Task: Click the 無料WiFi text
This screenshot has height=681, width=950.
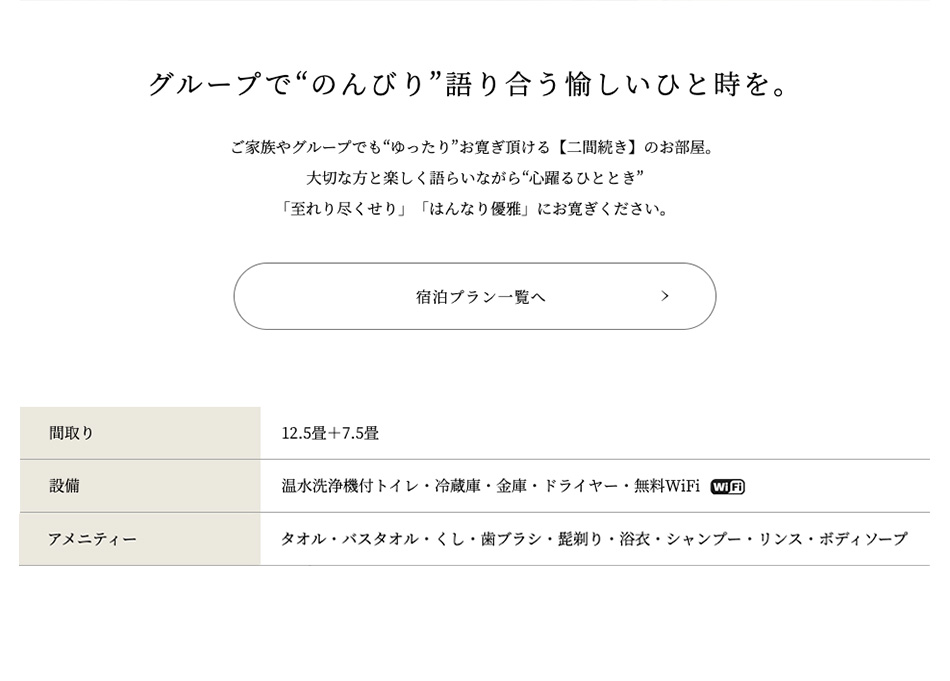Action: [x=666, y=486]
